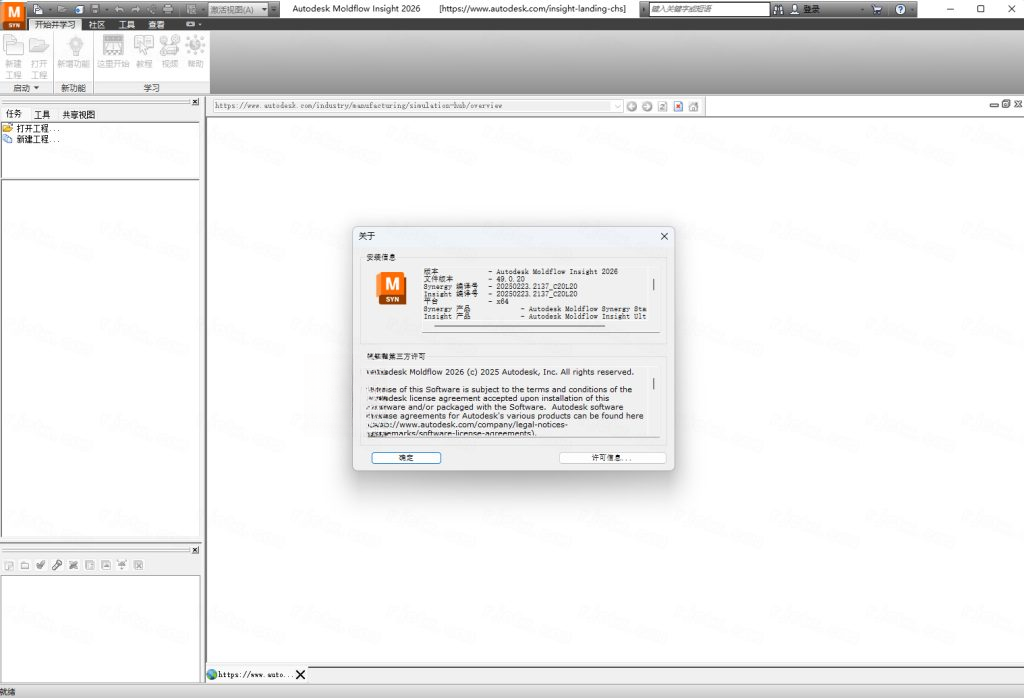Switch to the 查看 ribbon tab
1024x698 pixels.
[156, 24]
